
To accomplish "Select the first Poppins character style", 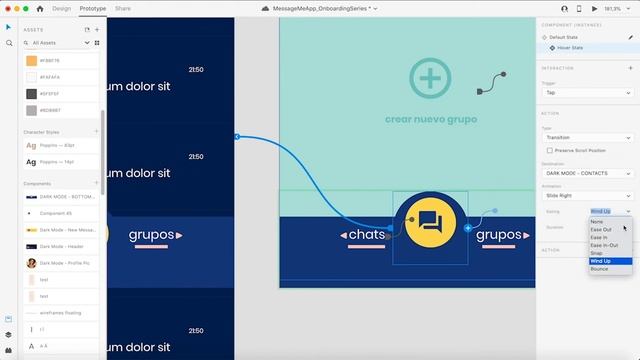I will pos(61,145).
